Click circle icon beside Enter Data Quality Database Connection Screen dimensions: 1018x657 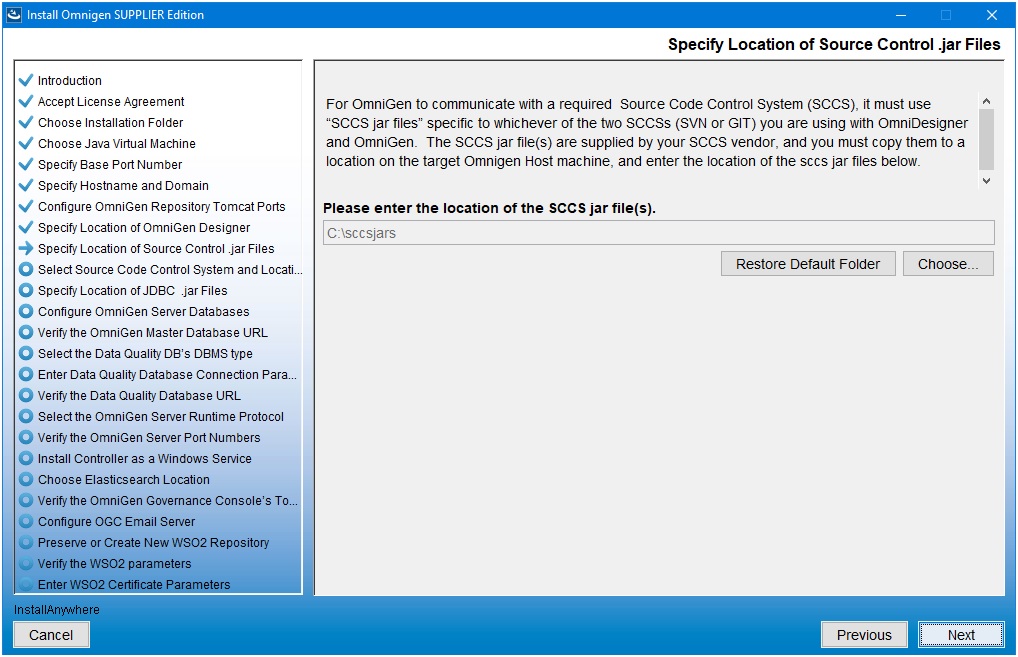pos(26,374)
